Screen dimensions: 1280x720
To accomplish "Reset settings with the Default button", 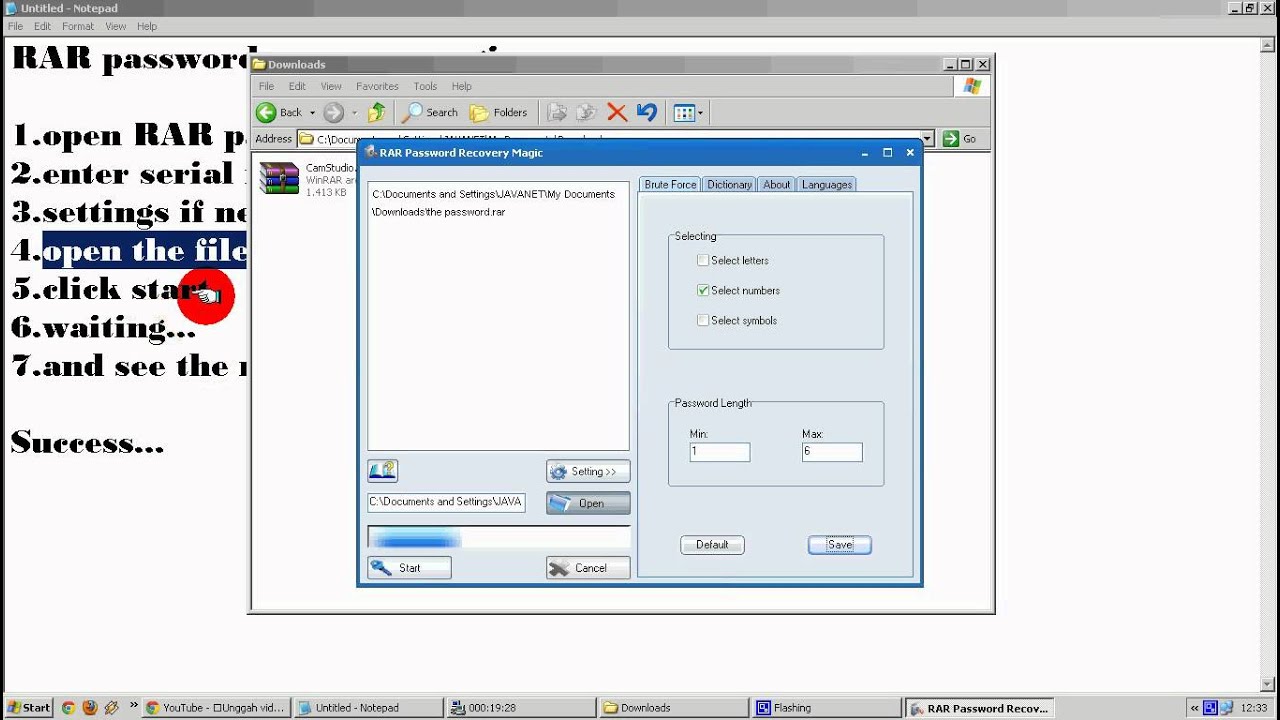I will click(712, 545).
